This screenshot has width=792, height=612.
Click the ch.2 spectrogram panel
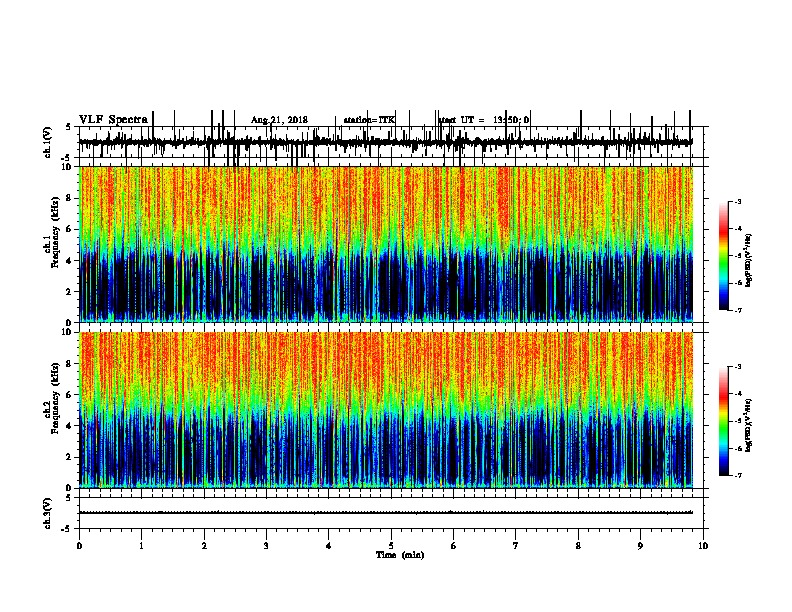pyautogui.click(x=386, y=410)
